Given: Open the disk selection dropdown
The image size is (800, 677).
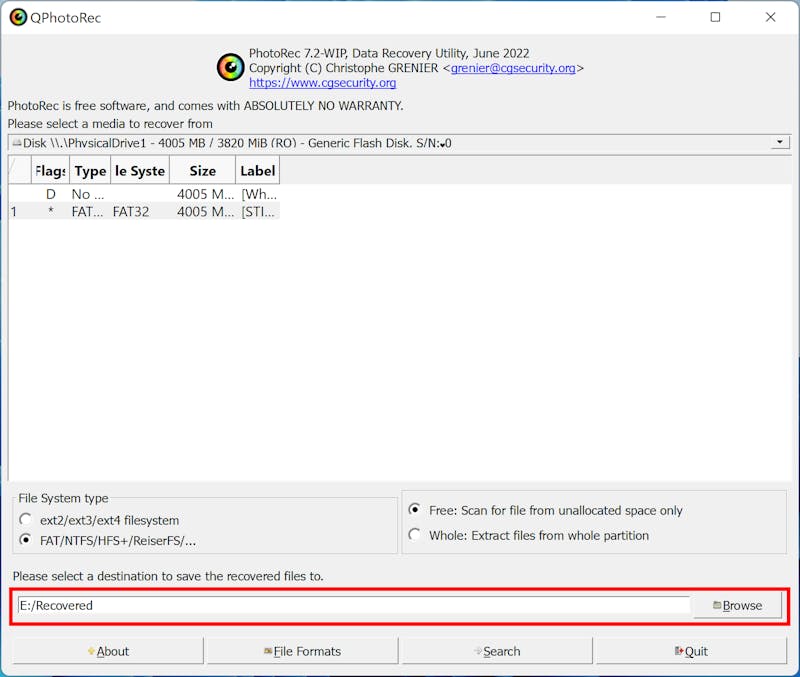Looking at the screenshot, I should 399,143.
